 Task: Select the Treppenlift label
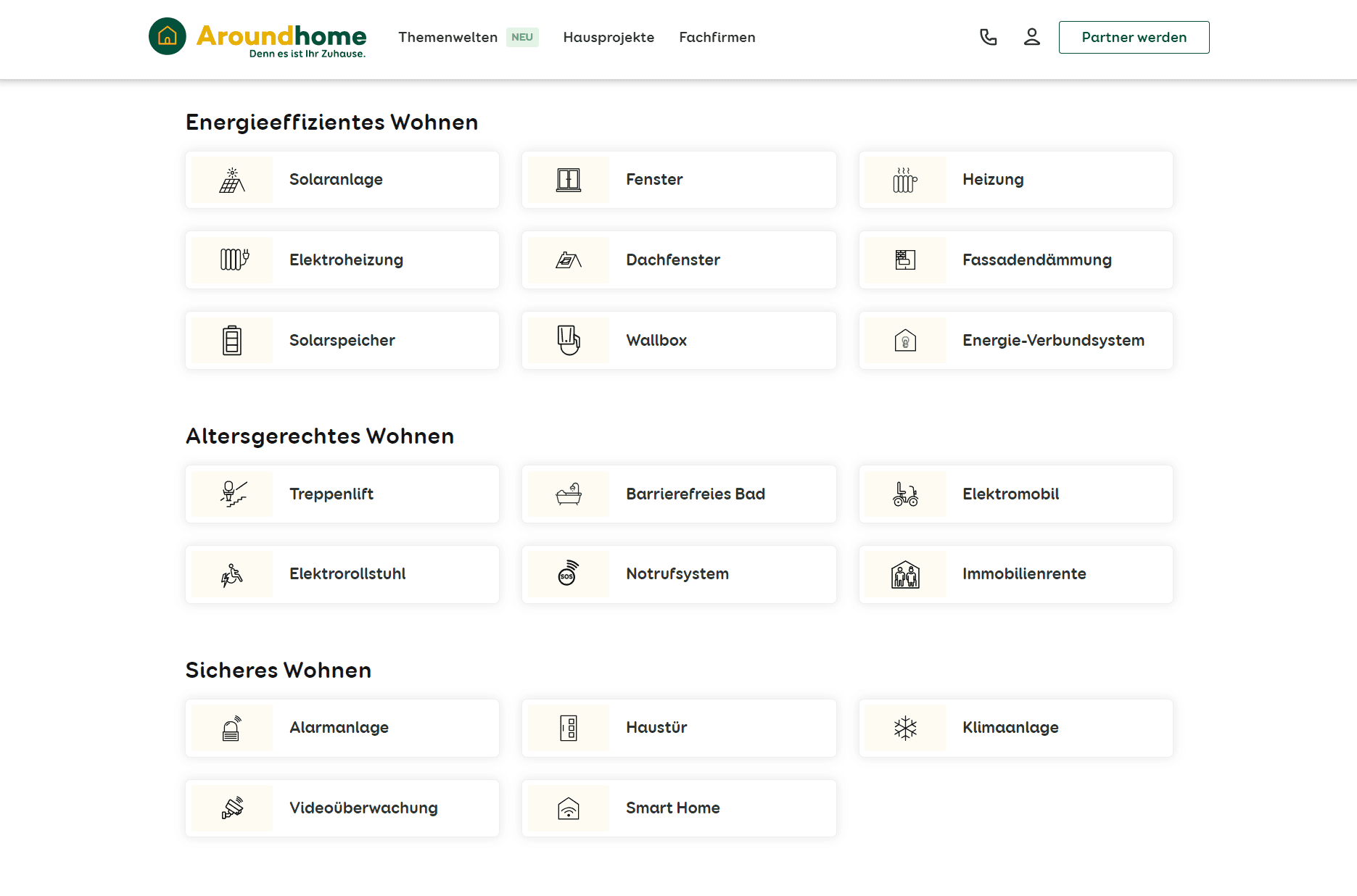click(331, 494)
